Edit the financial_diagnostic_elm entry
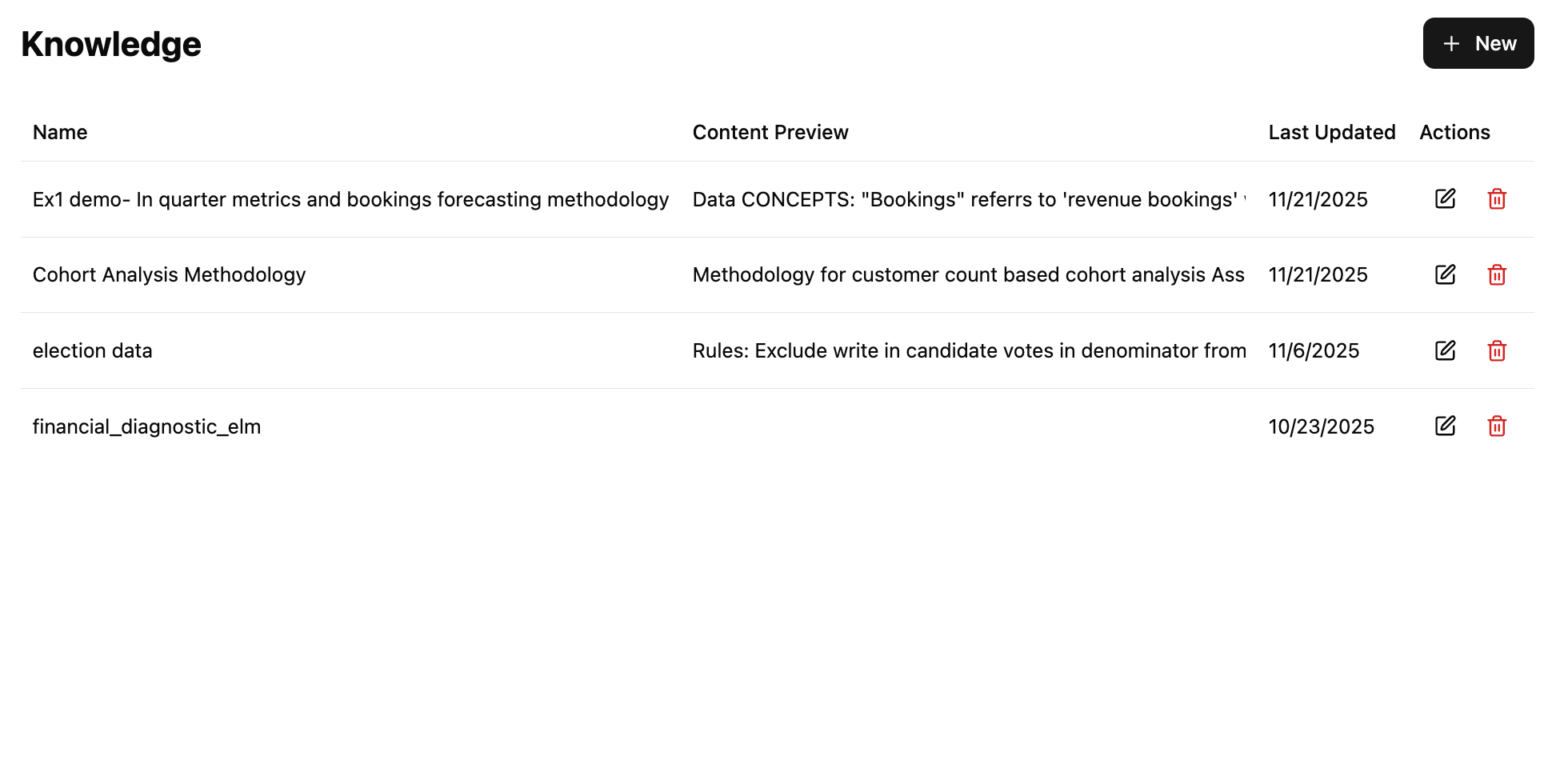 [1445, 426]
